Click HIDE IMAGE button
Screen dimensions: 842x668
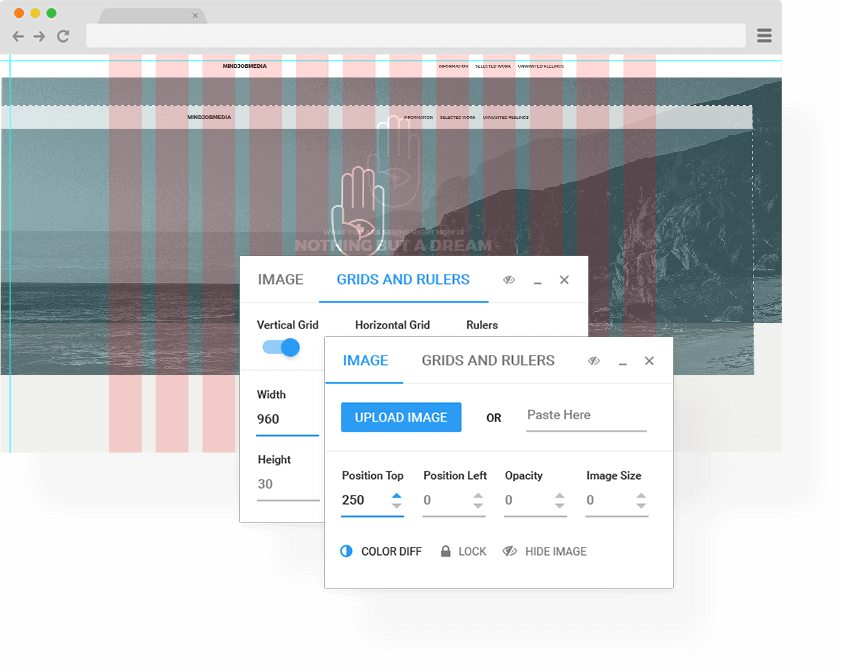545,551
